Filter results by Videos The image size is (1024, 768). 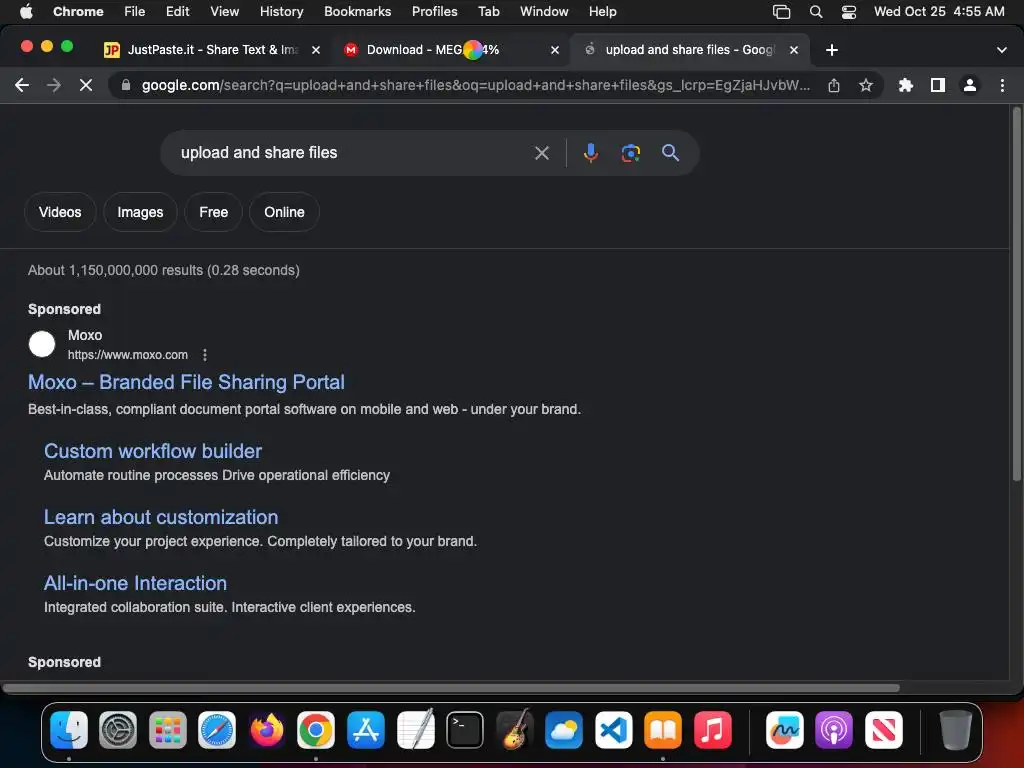(60, 212)
